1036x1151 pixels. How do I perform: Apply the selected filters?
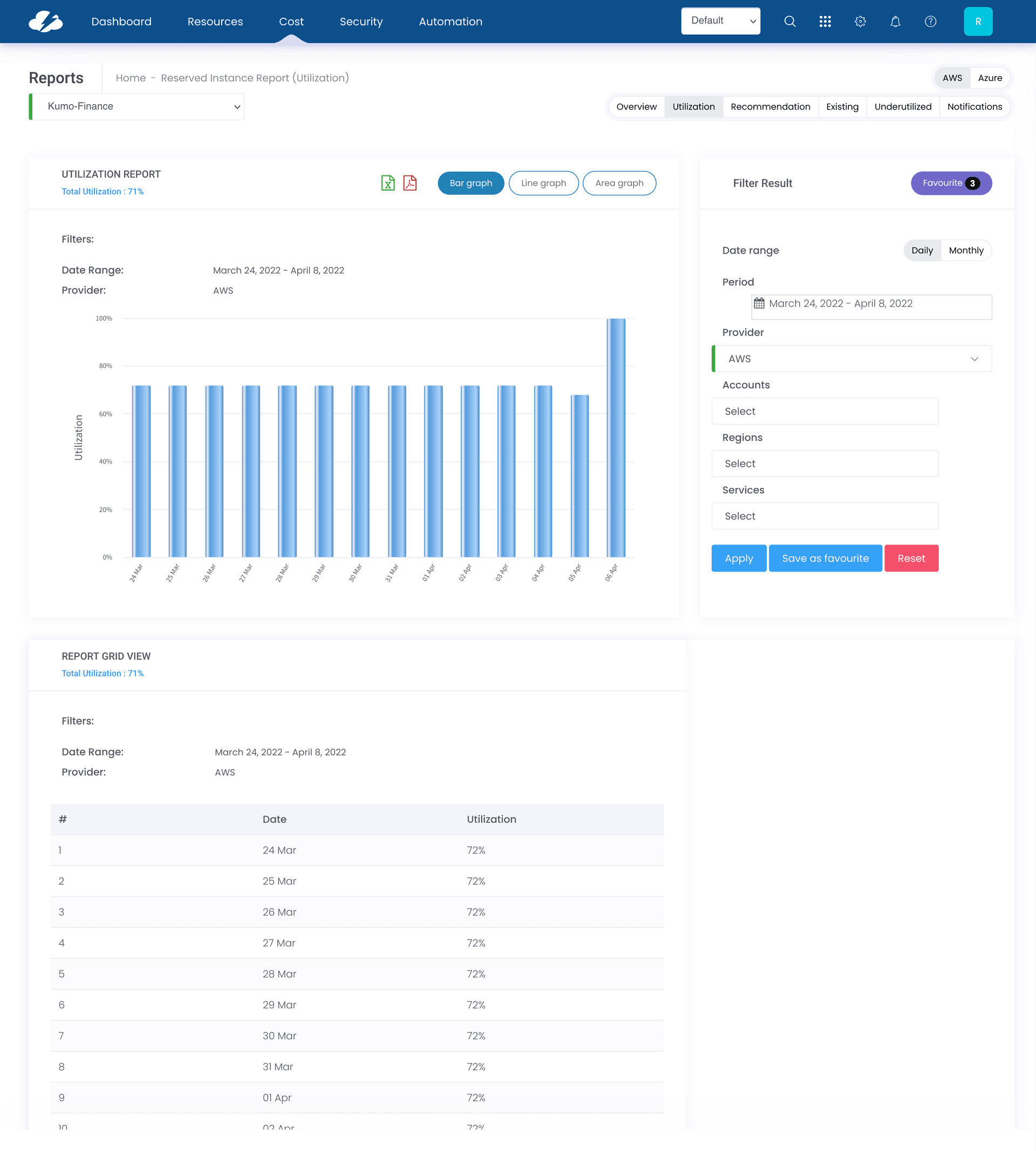click(738, 558)
